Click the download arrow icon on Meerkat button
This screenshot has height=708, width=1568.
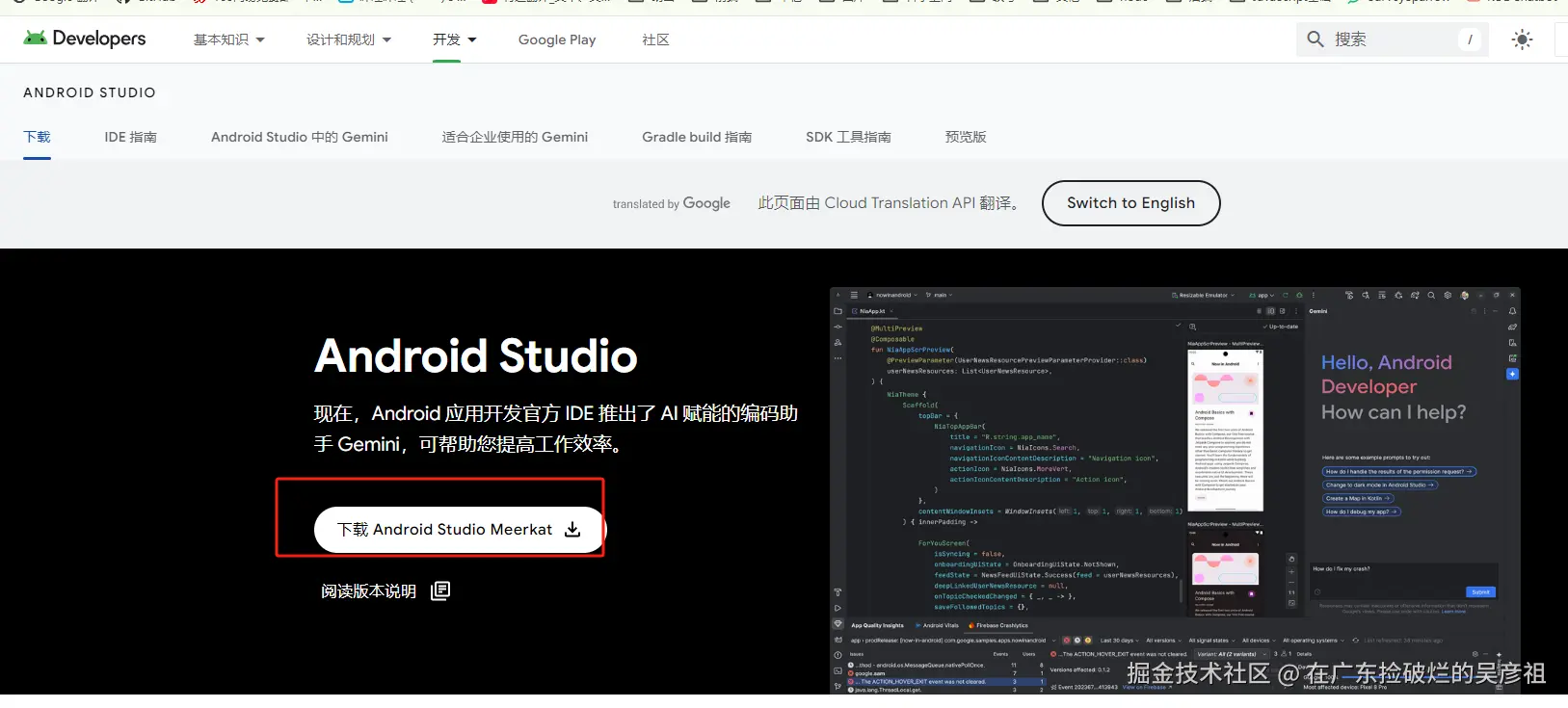pyautogui.click(x=572, y=530)
